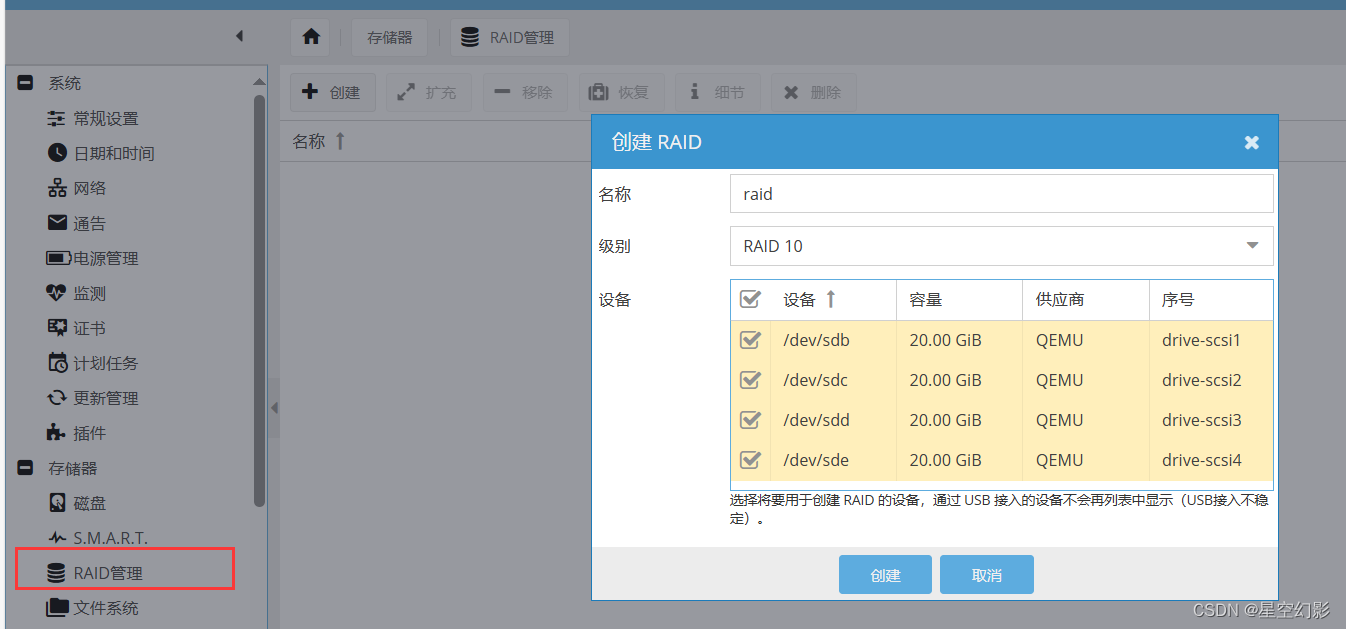Click the RAID name input field
The height and width of the screenshot is (629, 1346).
point(1000,193)
